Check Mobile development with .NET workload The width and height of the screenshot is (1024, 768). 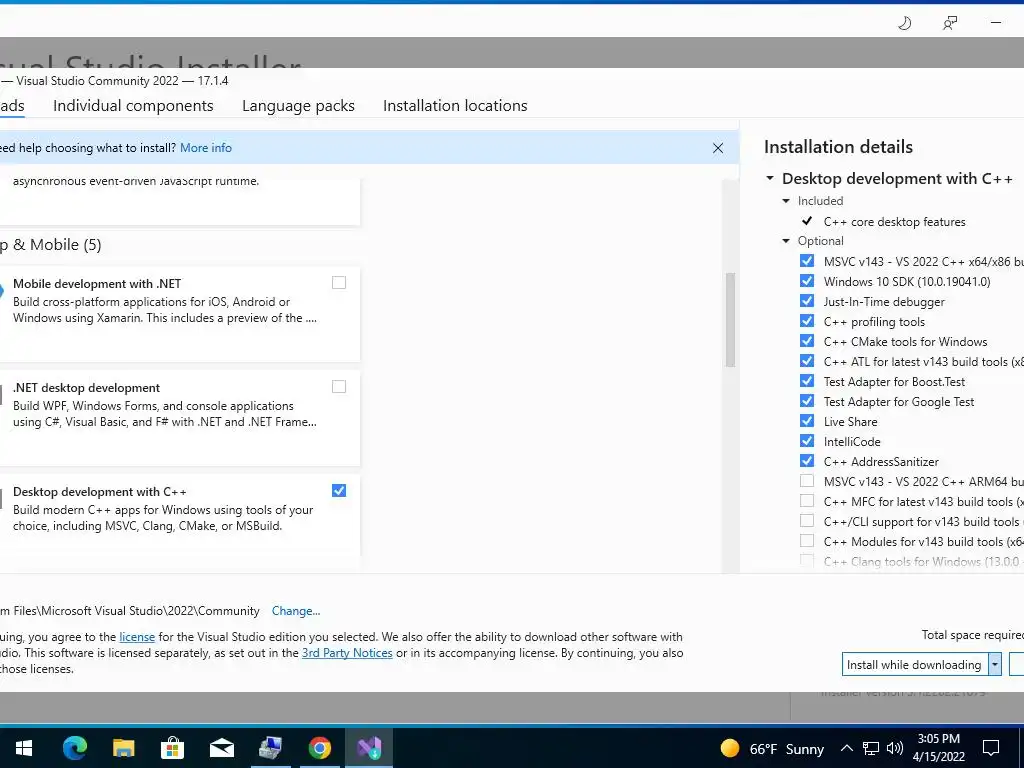click(x=339, y=283)
